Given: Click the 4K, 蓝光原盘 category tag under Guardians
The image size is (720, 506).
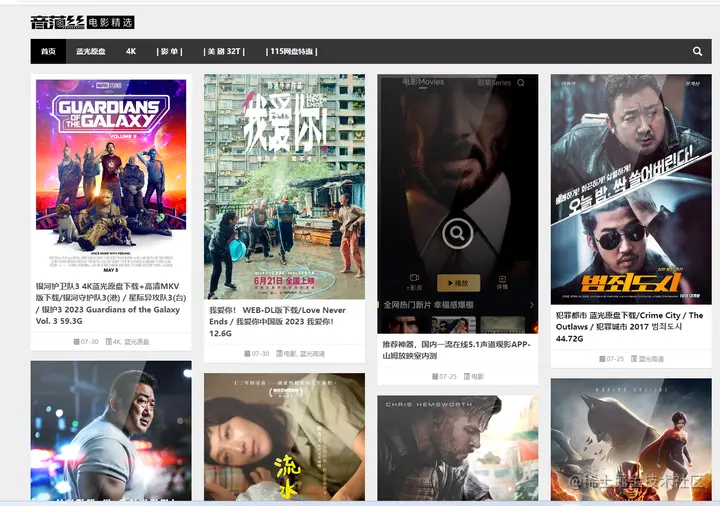Looking at the screenshot, I should click(130, 342).
